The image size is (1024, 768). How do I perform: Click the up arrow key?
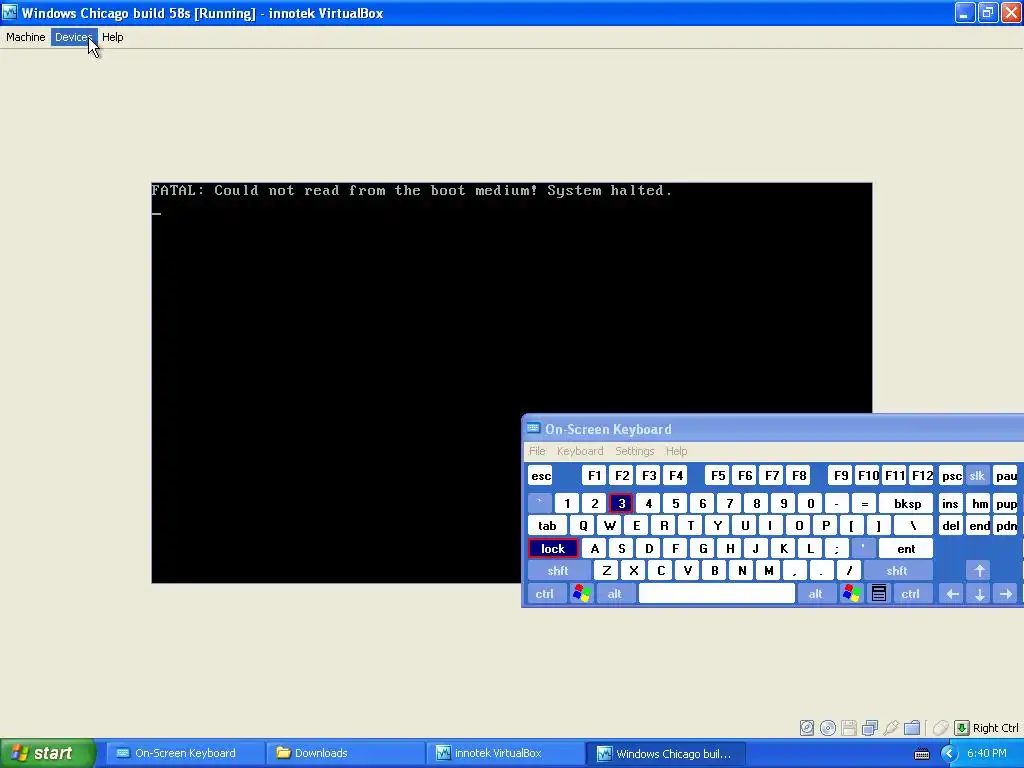coord(980,571)
